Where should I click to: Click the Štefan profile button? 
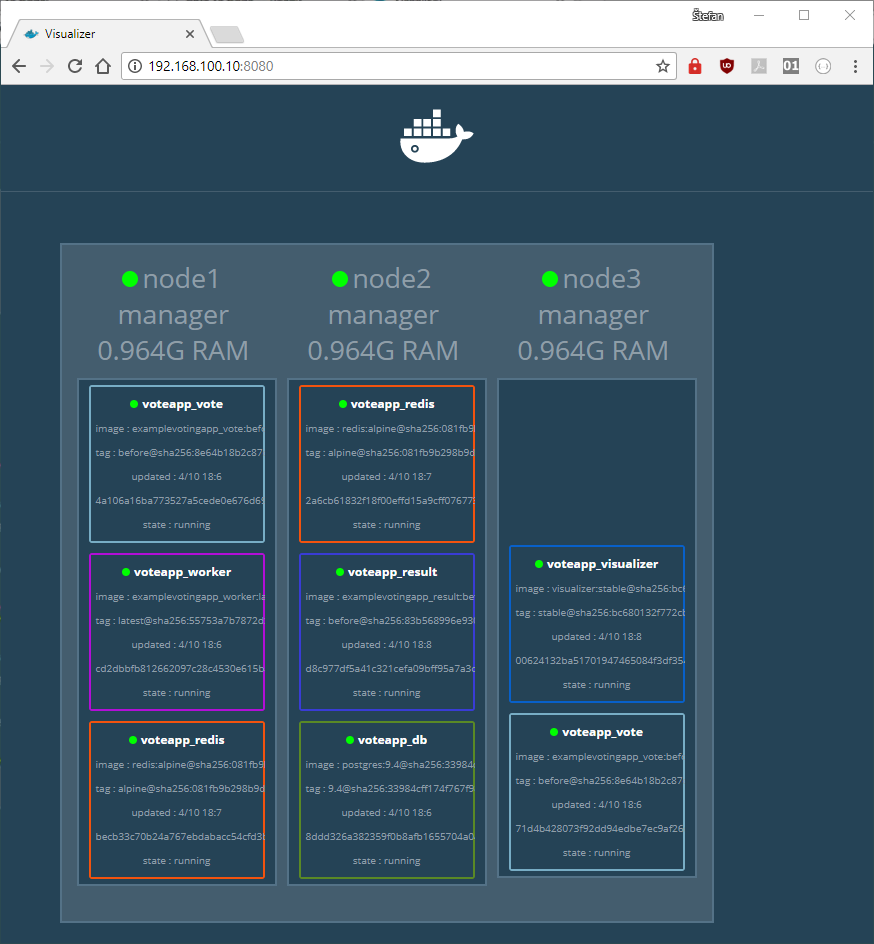click(708, 15)
